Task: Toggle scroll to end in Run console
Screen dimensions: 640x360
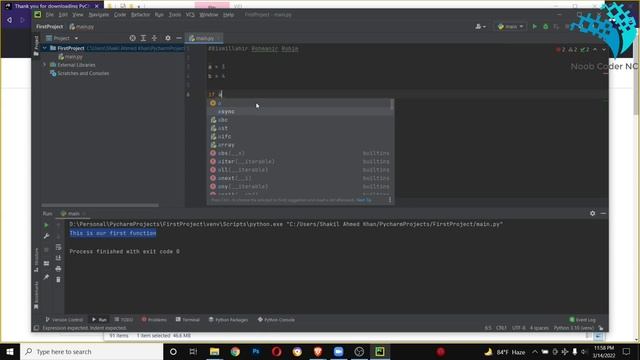Action: (58, 258)
